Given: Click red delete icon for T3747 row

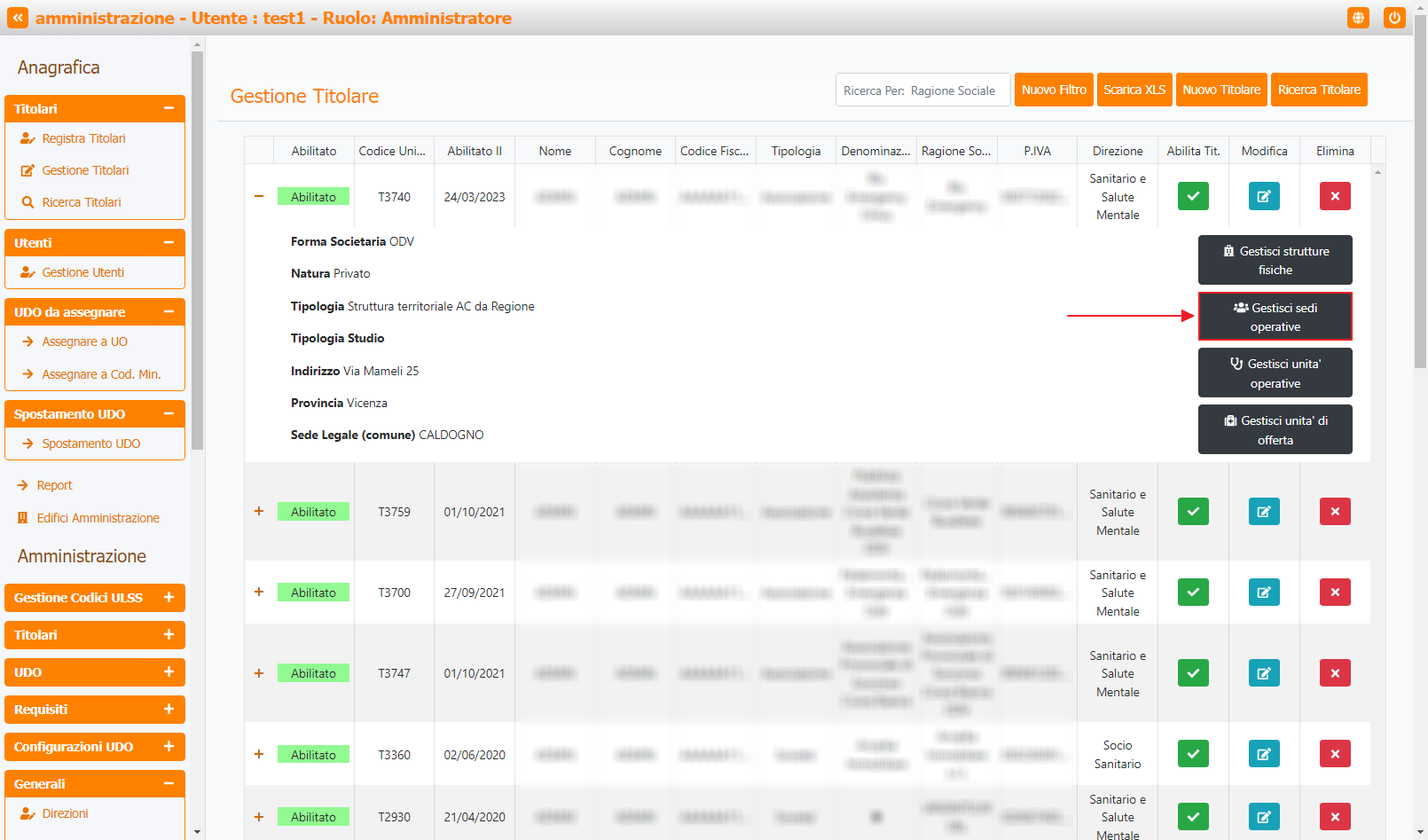Looking at the screenshot, I should point(1335,673).
